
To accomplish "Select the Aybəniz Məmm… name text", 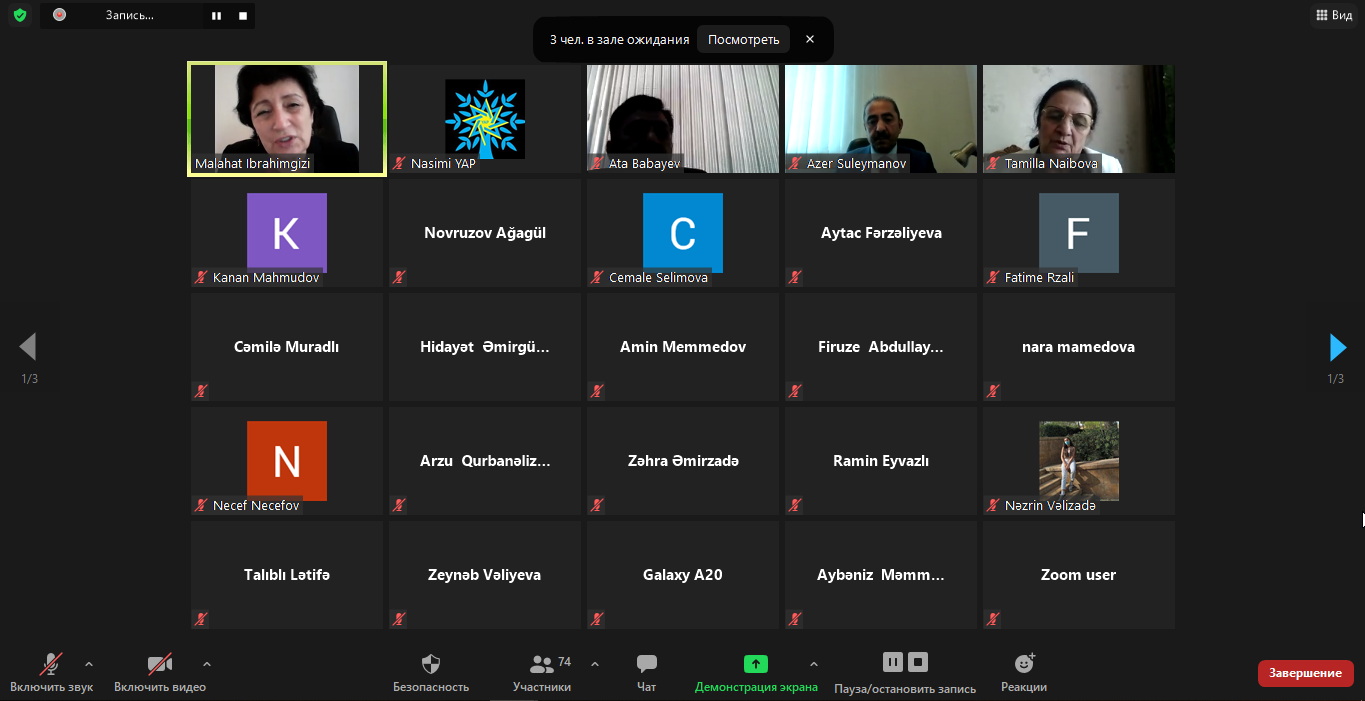I will (x=881, y=575).
